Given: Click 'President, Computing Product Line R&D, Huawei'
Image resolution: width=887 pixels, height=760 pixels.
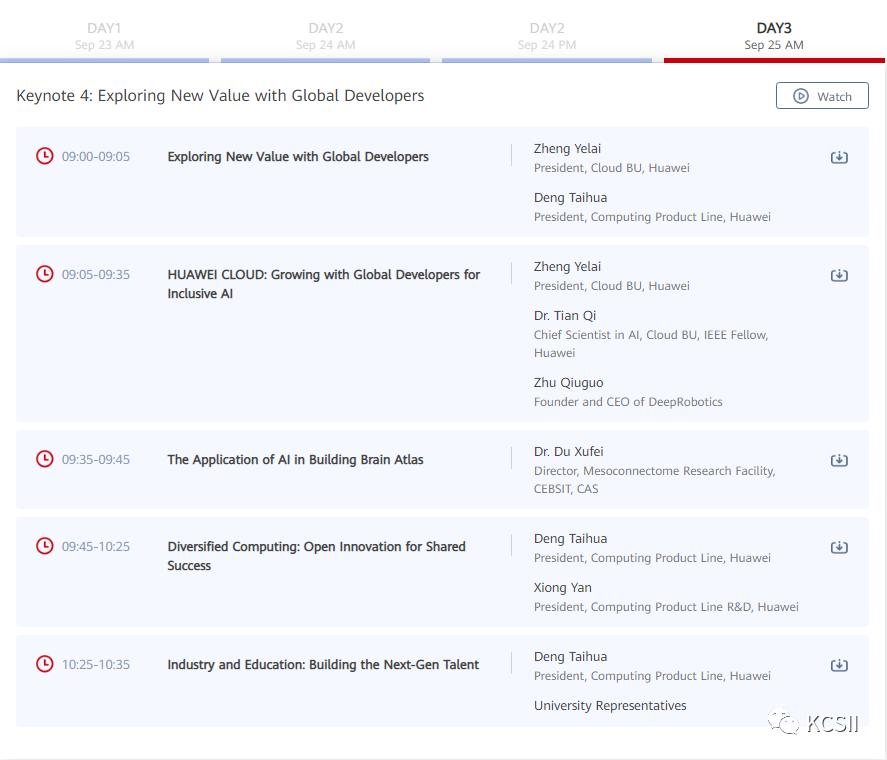Looking at the screenshot, I should (x=666, y=607).
